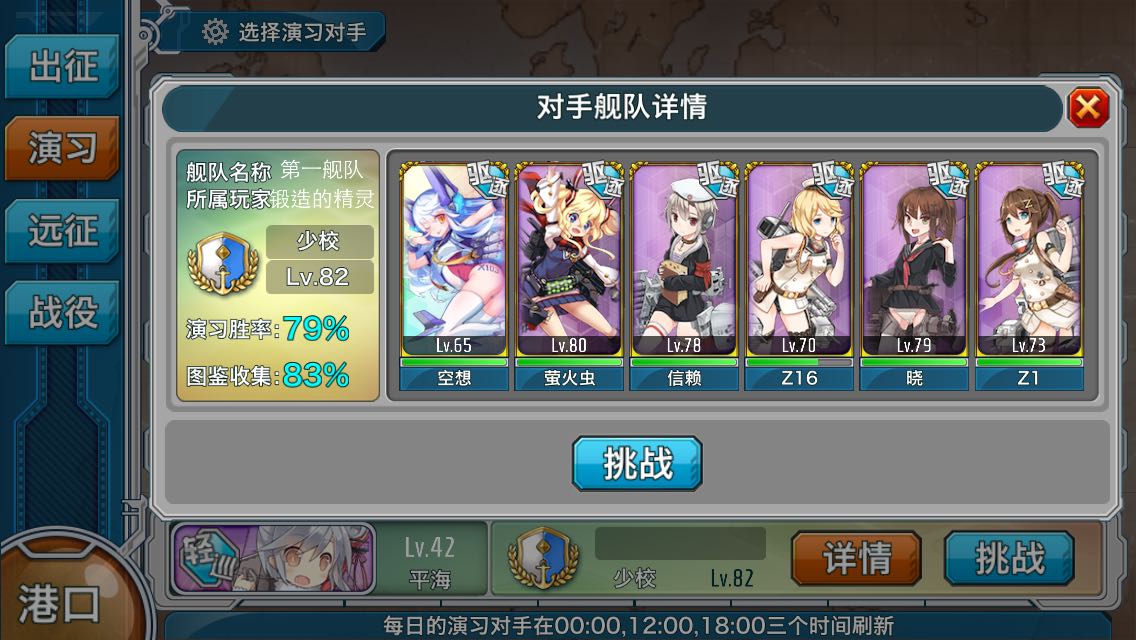Click the rank emblem in bottom opponent row

coord(543,557)
